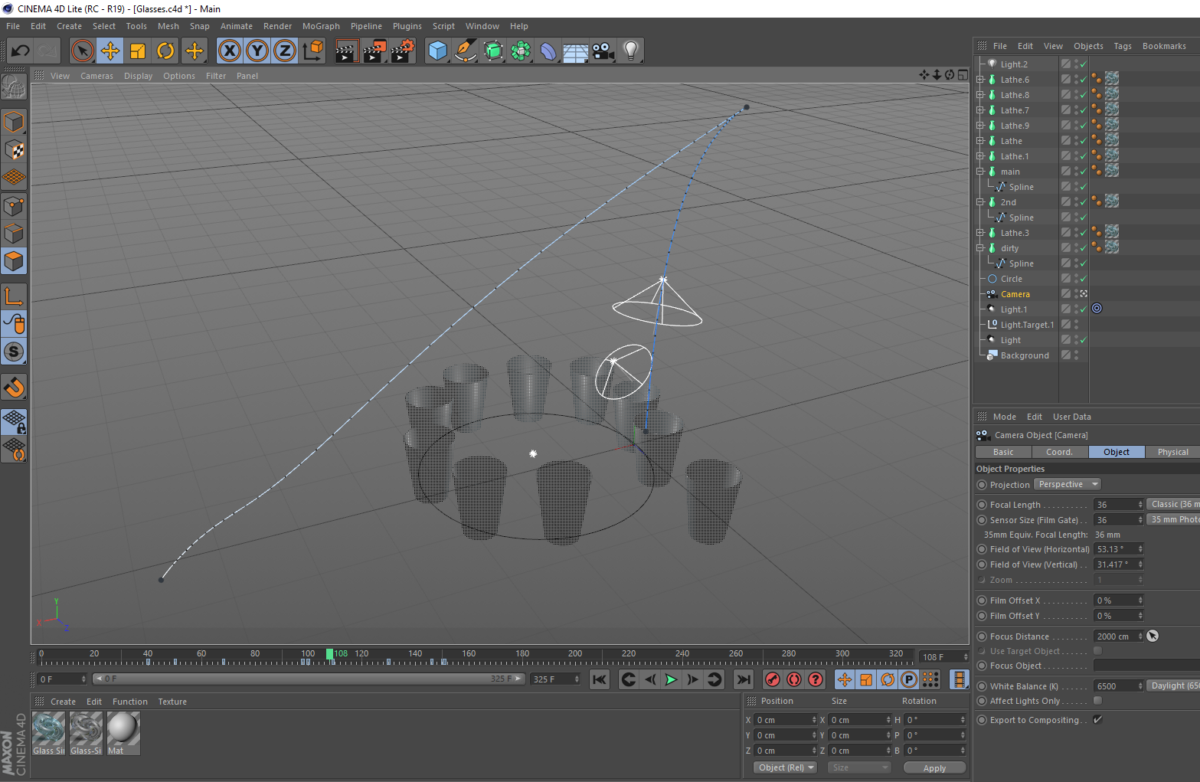Toggle Parameter keying P icon
The image size is (1200, 782).
pyautogui.click(x=909, y=680)
